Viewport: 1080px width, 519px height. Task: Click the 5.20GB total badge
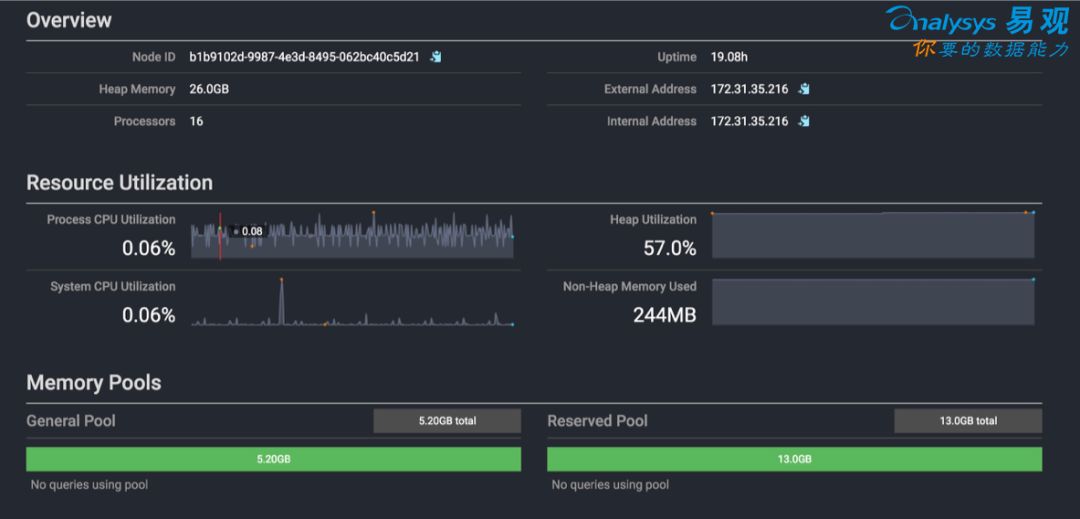pos(447,421)
